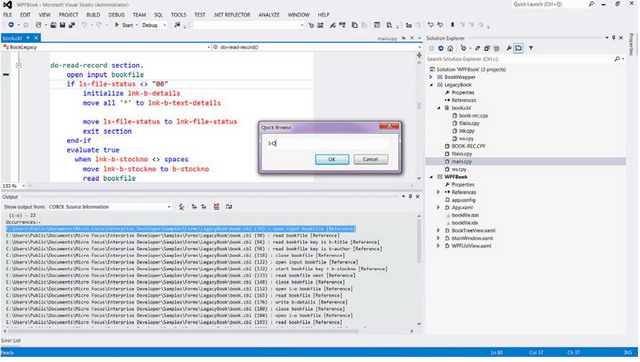Collapse the LegacyBook project node
Screen dimensions: 640x362
coord(431,85)
